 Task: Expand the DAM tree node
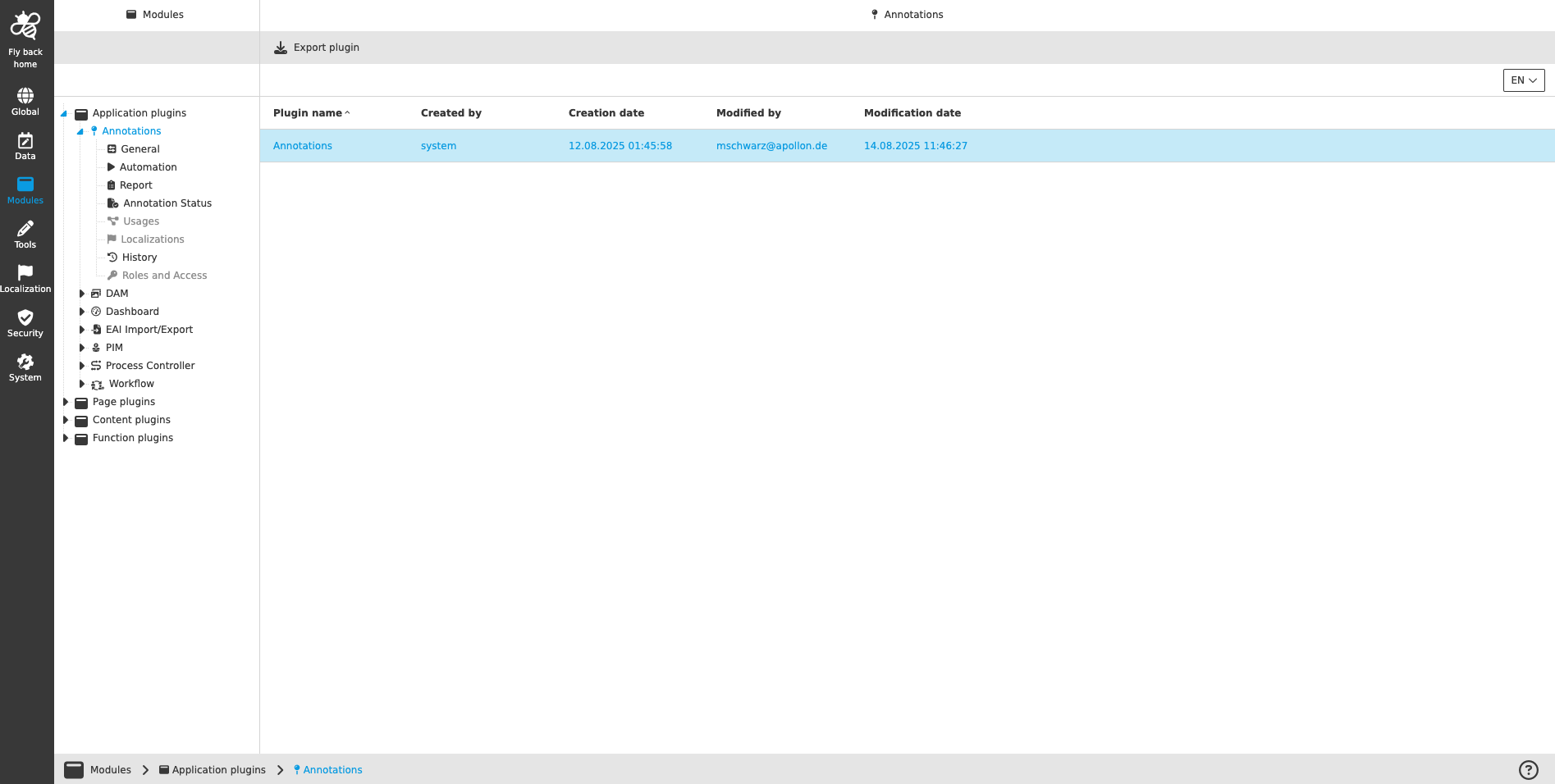click(x=82, y=293)
